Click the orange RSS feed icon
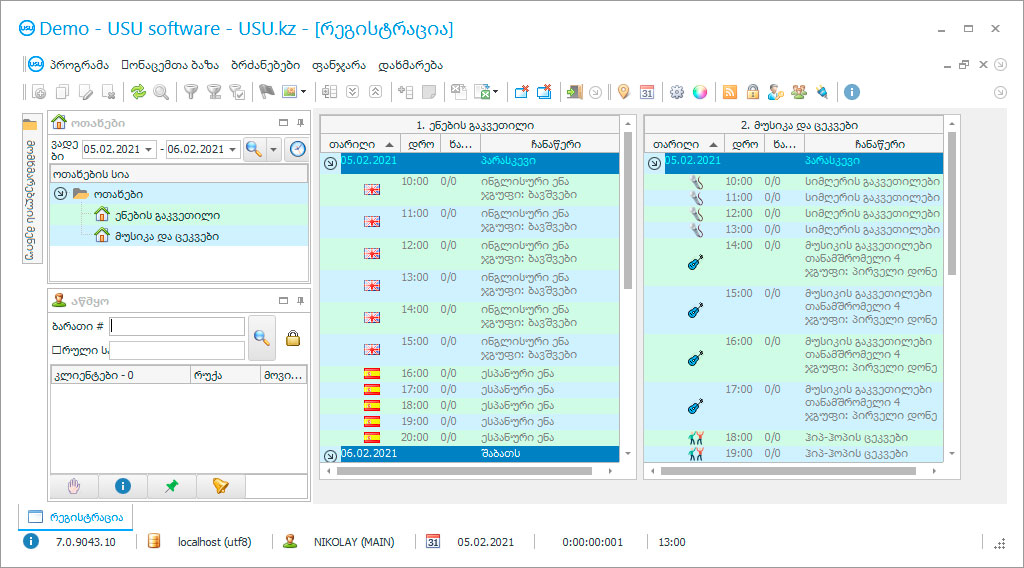Screen dimensions: 1024x568 click(729, 92)
